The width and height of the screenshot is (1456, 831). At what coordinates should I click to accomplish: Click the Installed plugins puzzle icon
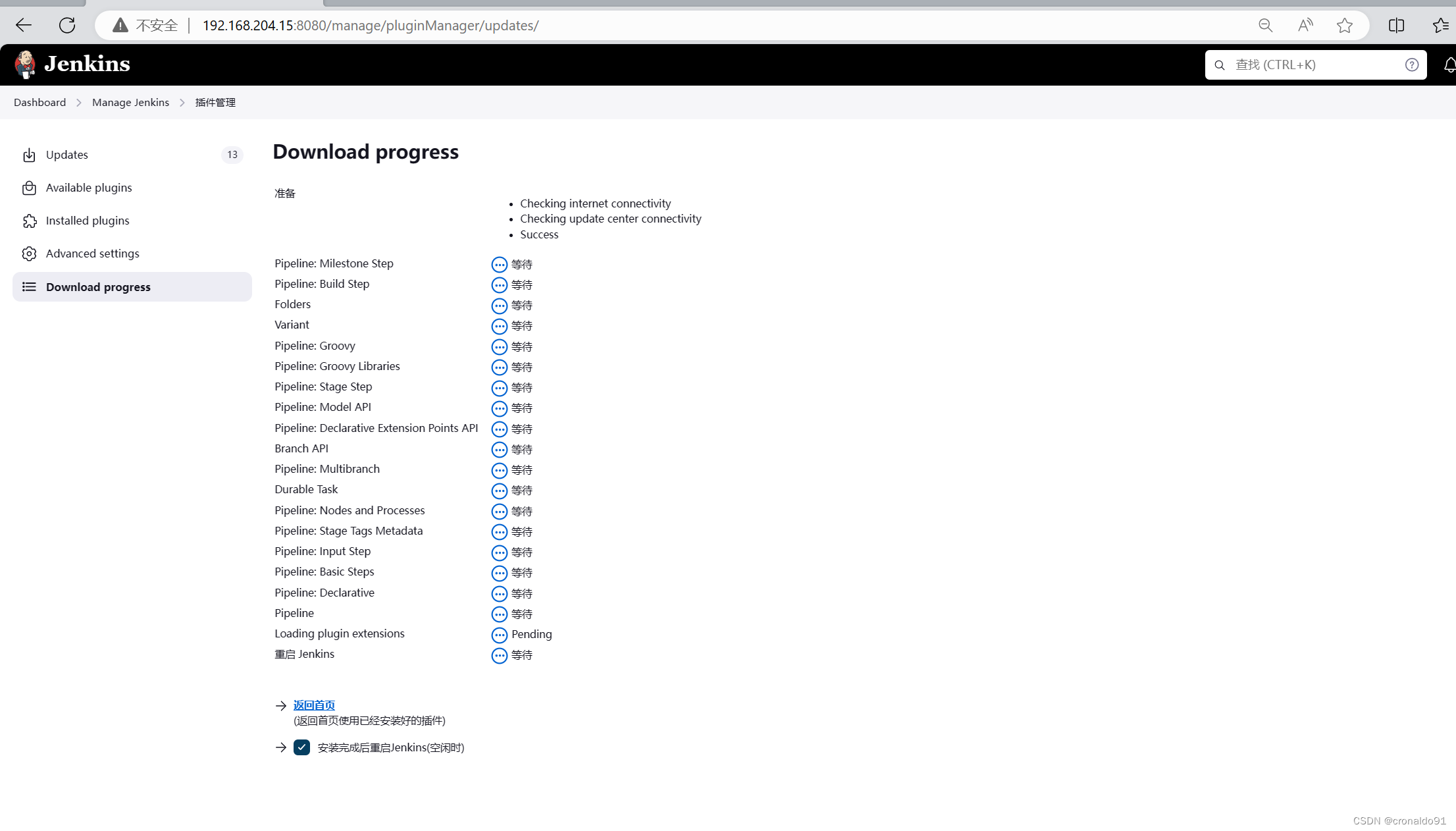click(x=29, y=221)
